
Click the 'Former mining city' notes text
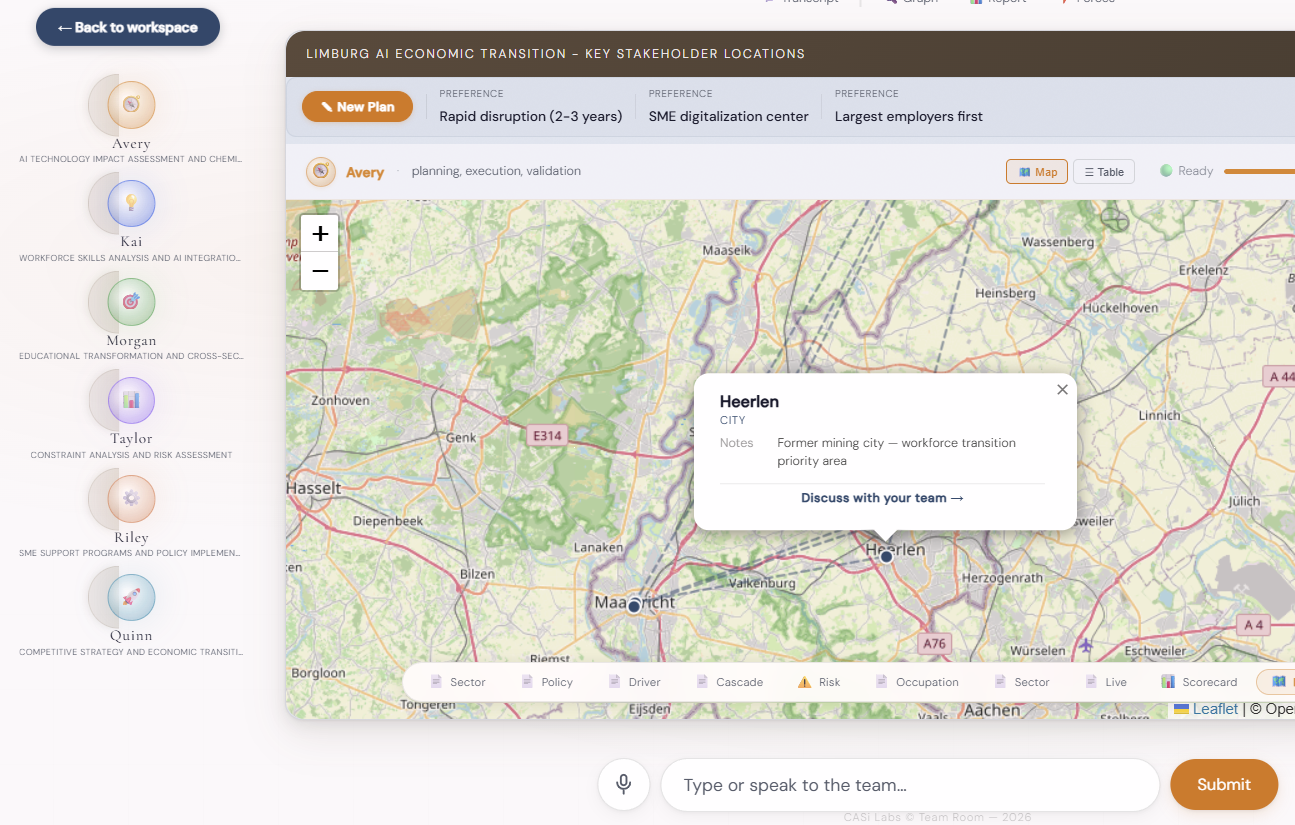[896, 452]
